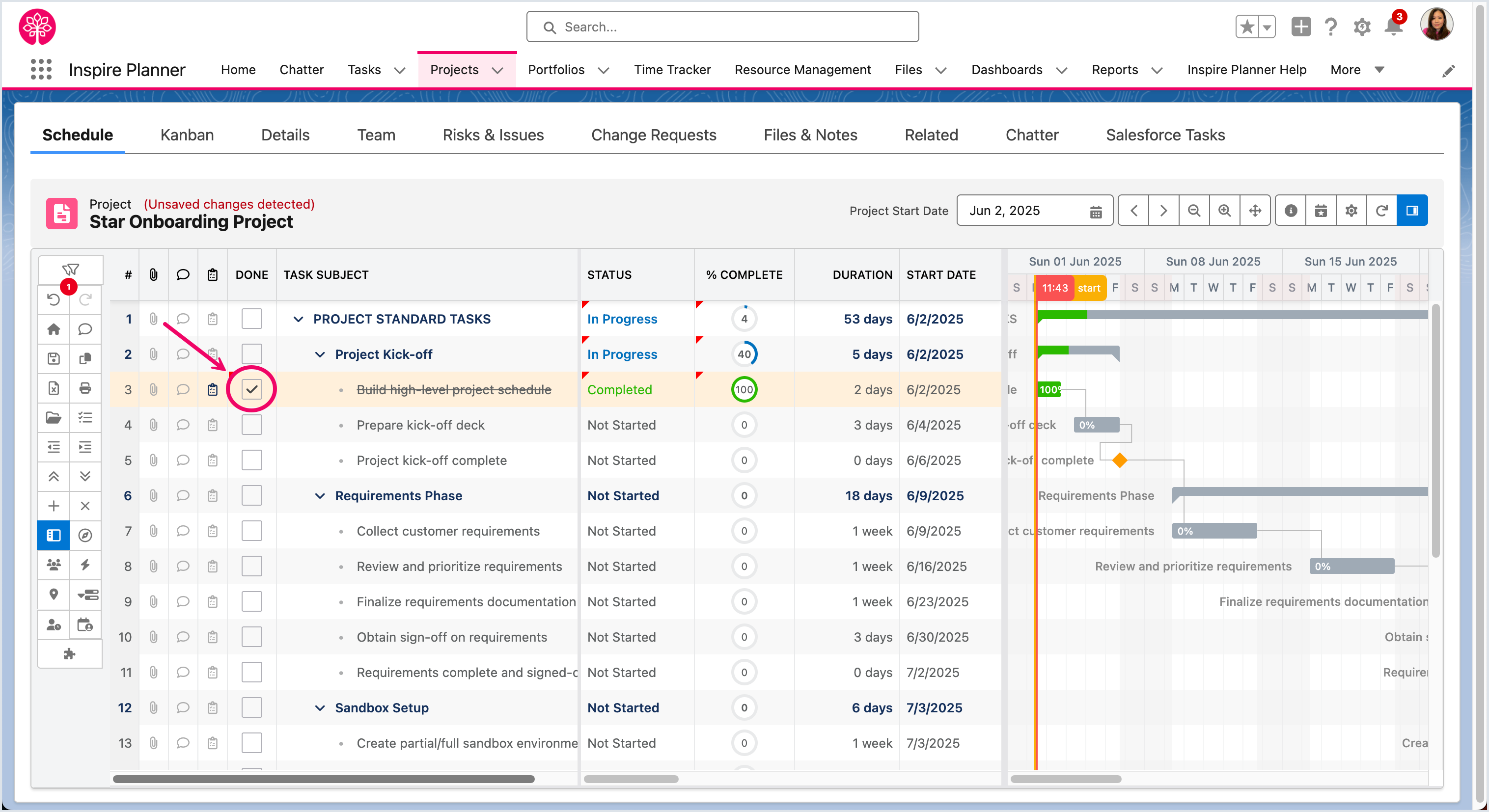
Task: Open the Dashboards nav dropdown arrow
Action: (1061, 70)
